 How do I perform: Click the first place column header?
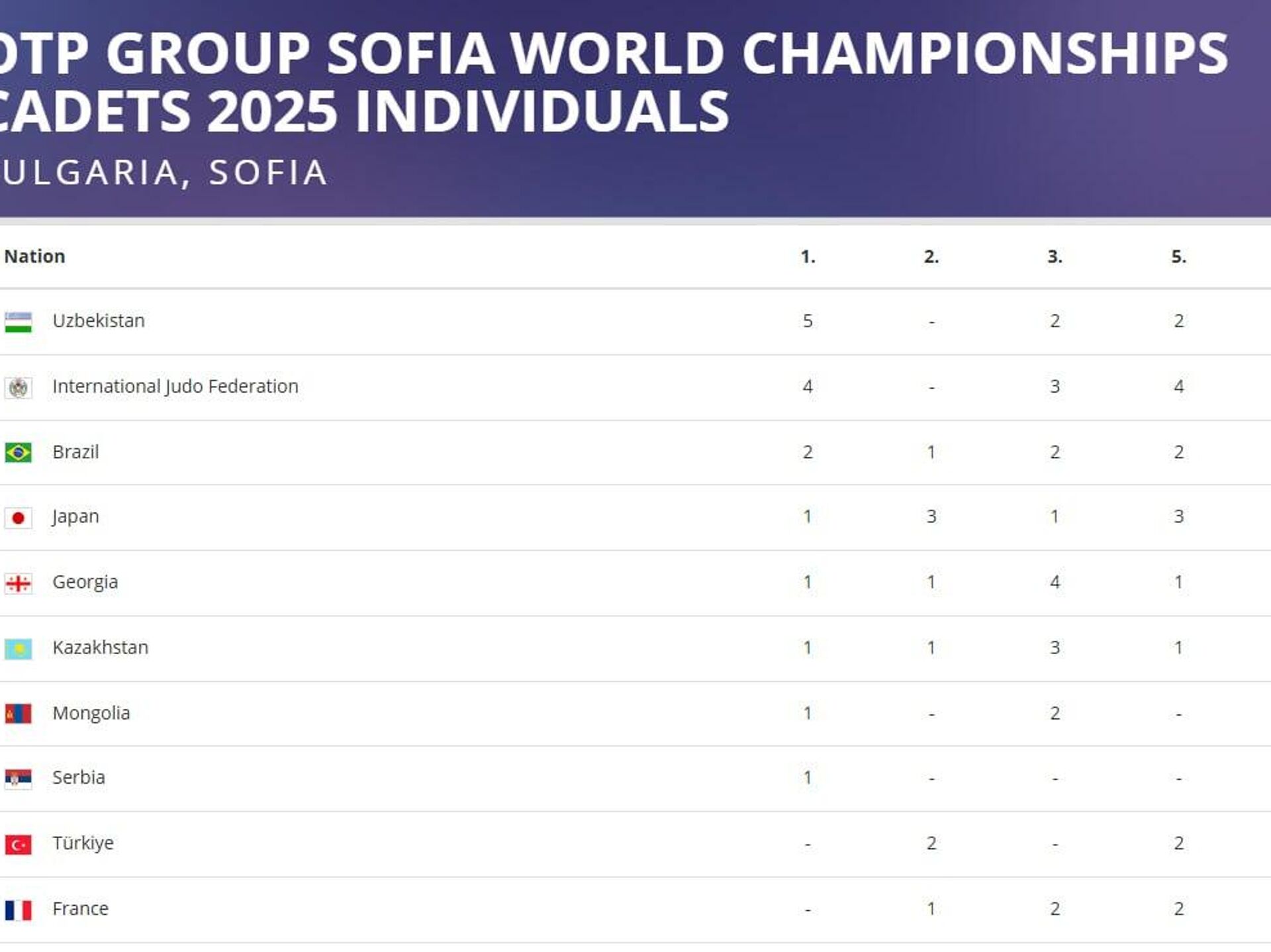(x=808, y=257)
